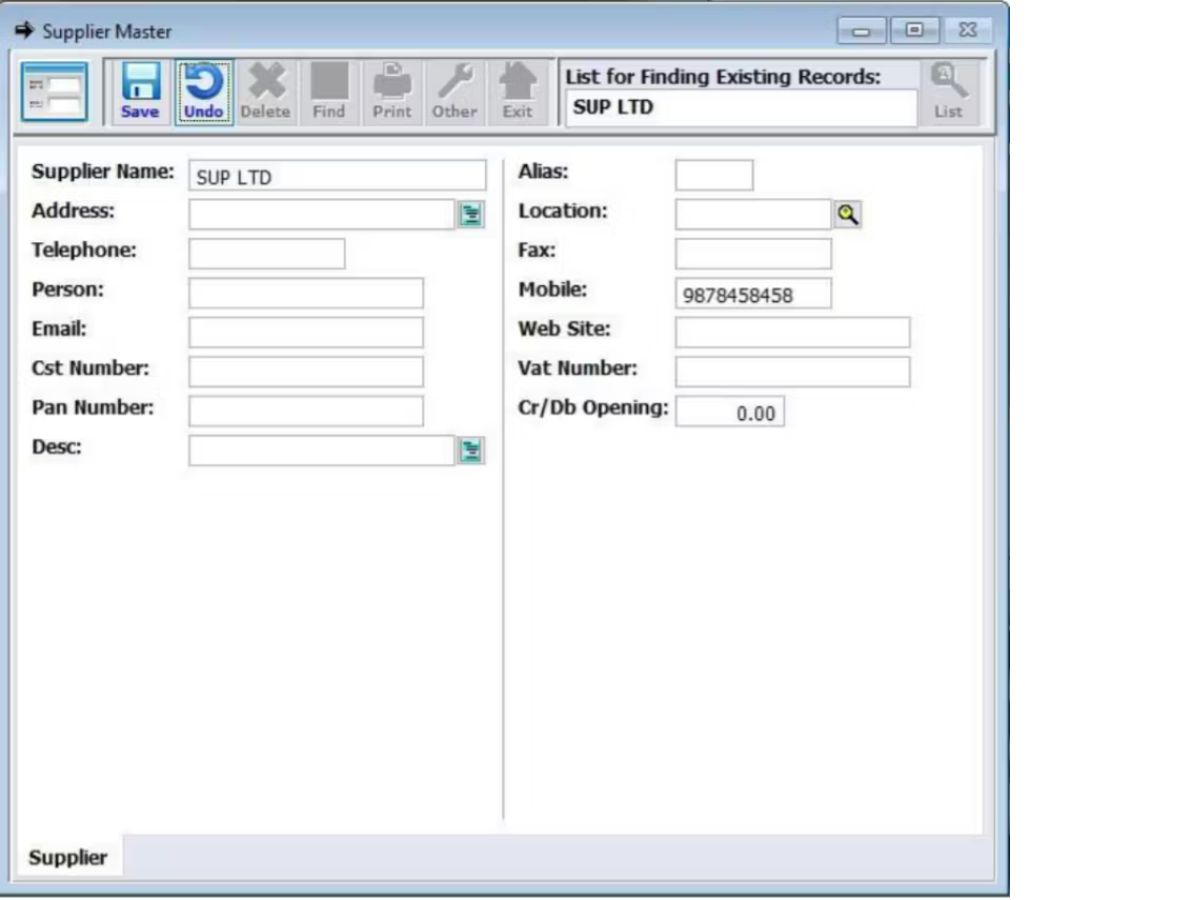Click the Telephone input field
Screen dimensions: 1200x900
[x=267, y=254]
